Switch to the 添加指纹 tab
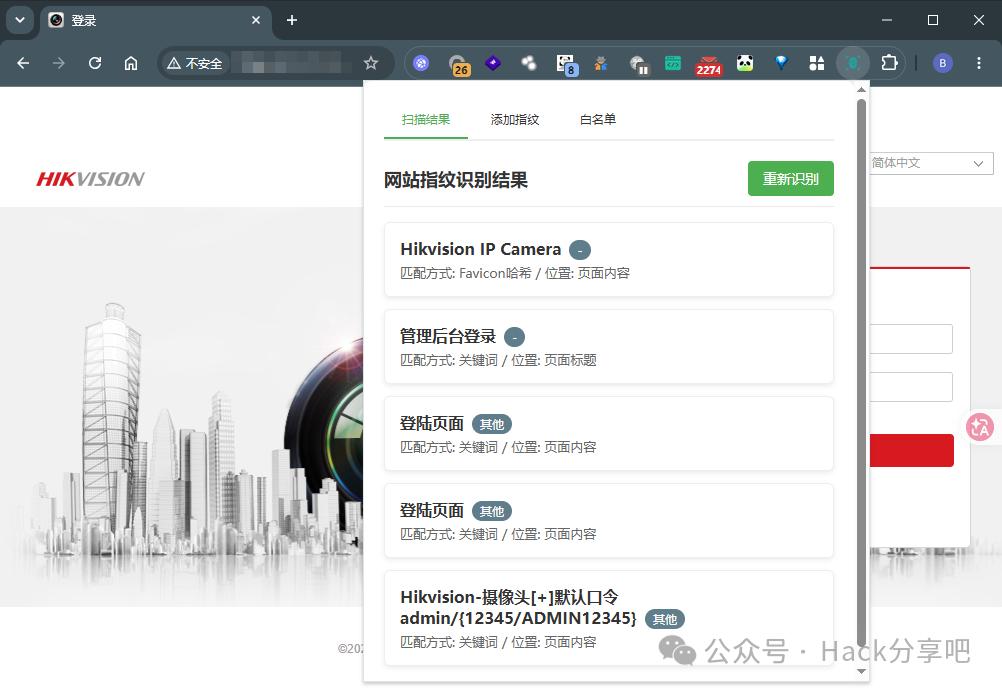 pos(514,120)
